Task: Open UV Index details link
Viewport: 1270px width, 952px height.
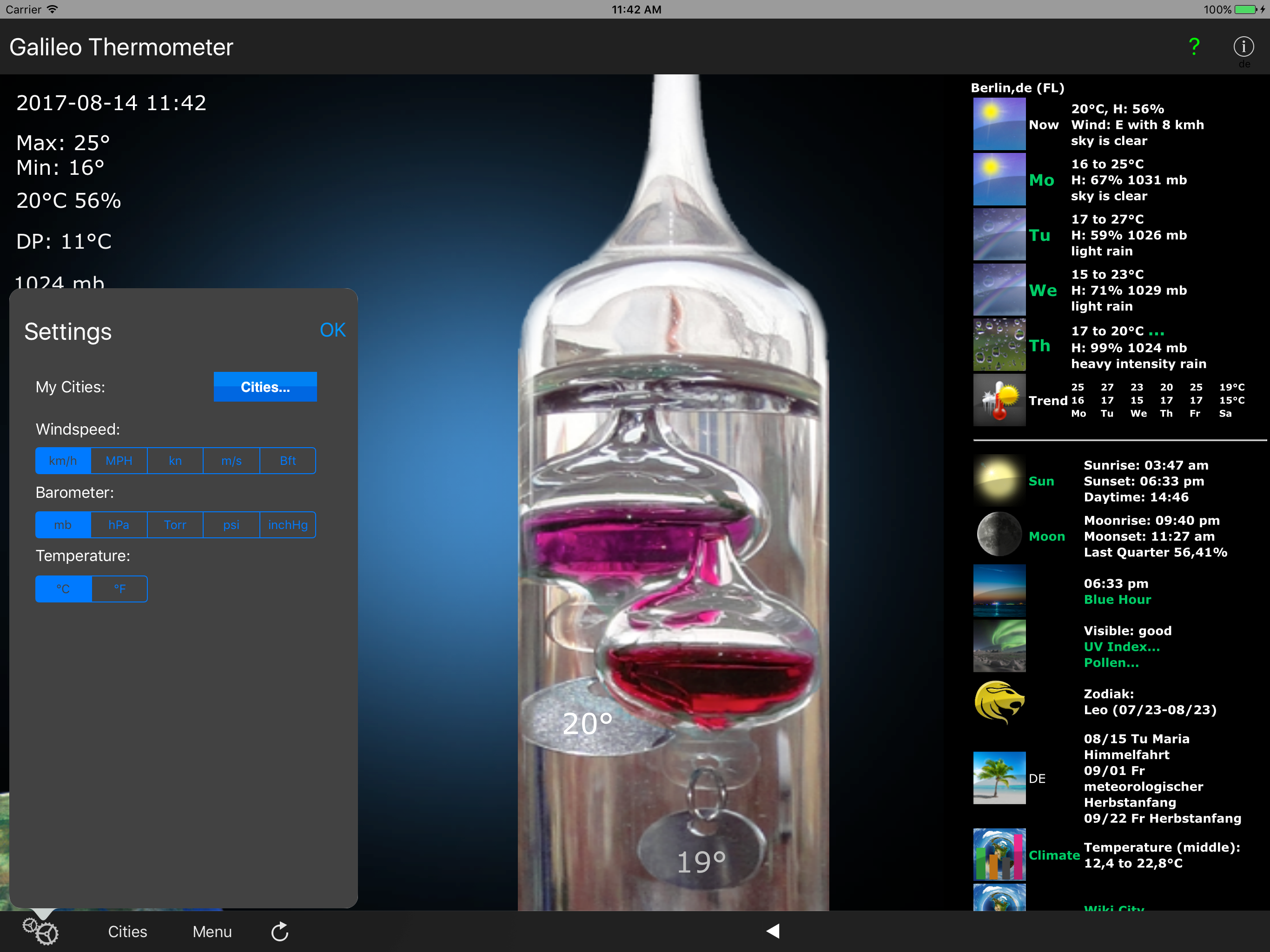Action: [1121, 647]
